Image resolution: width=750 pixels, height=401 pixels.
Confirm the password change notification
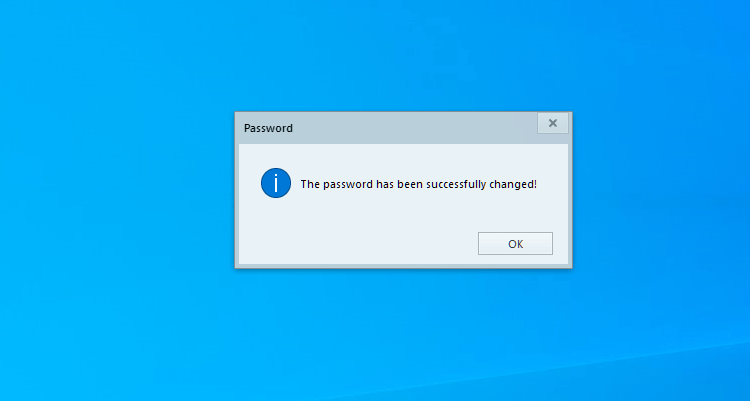pos(515,244)
